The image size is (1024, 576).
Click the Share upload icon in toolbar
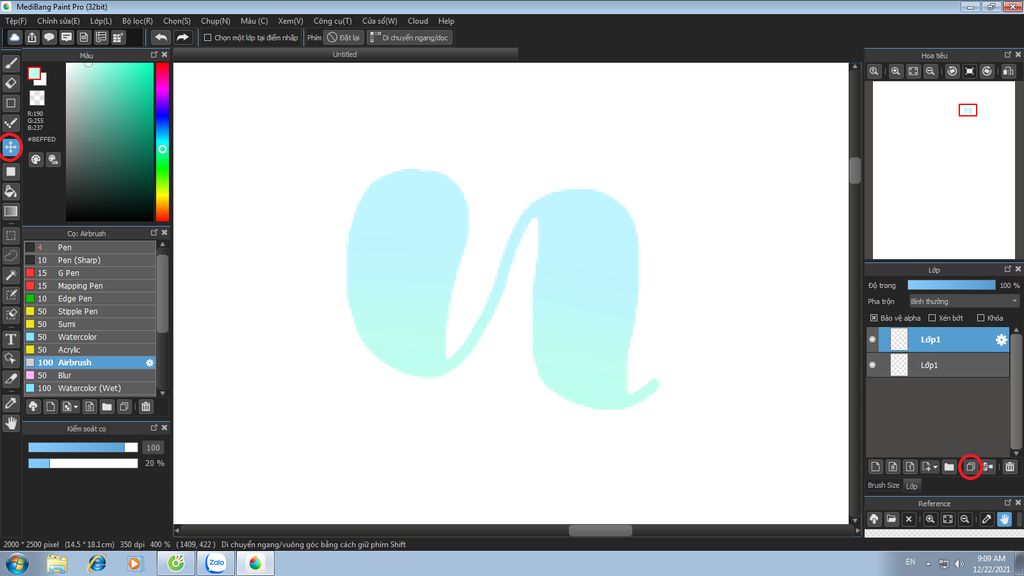[x=31, y=37]
